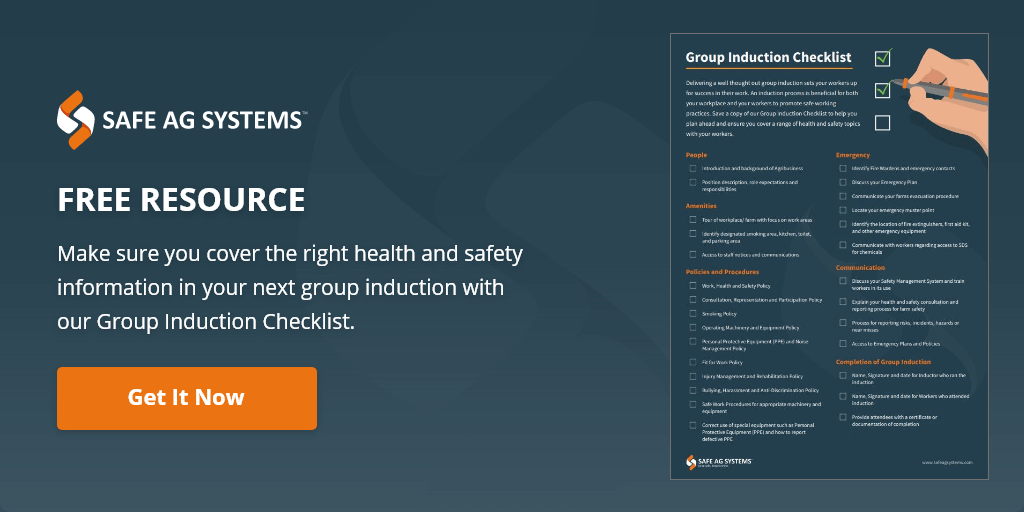Check Work, Health and Safety Policy box

point(692,285)
